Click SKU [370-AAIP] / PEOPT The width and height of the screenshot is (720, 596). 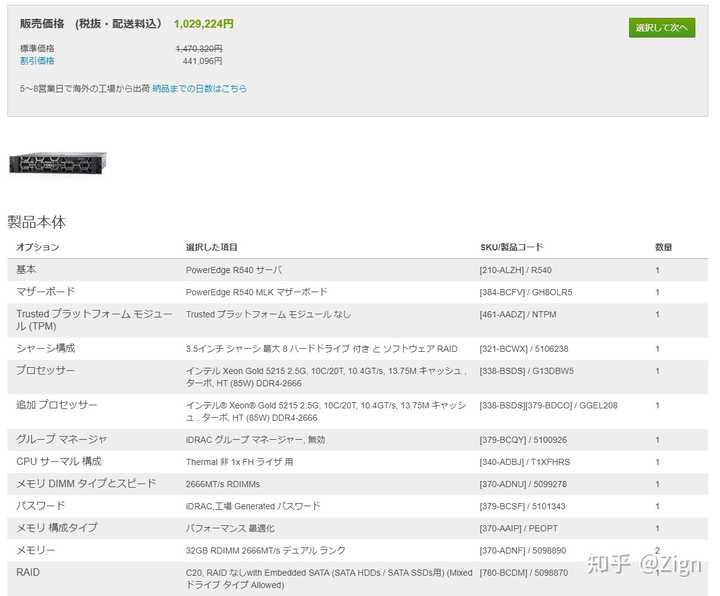click(518, 529)
